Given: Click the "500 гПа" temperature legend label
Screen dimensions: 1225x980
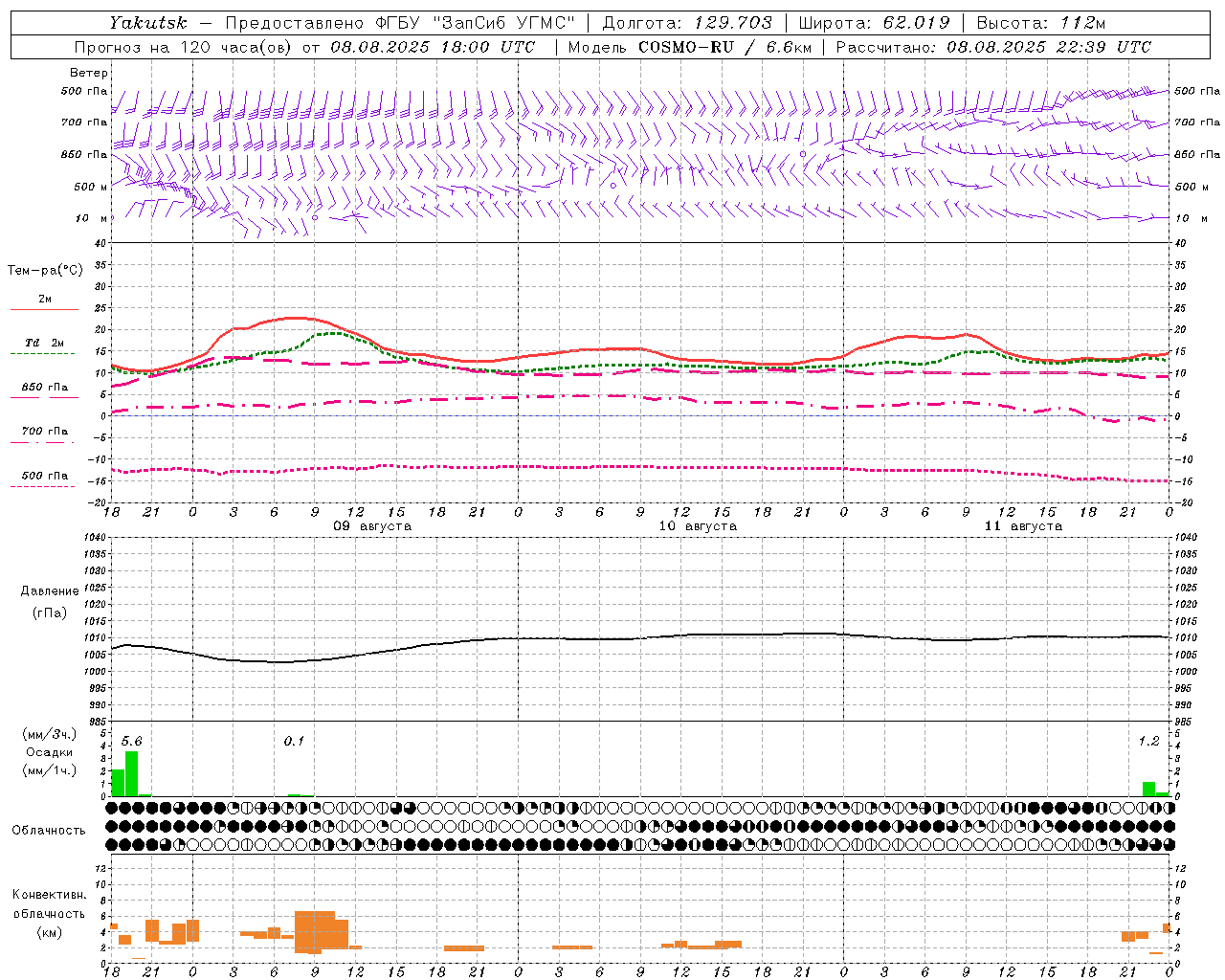Looking at the screenshot, I should tap(45, 476).
